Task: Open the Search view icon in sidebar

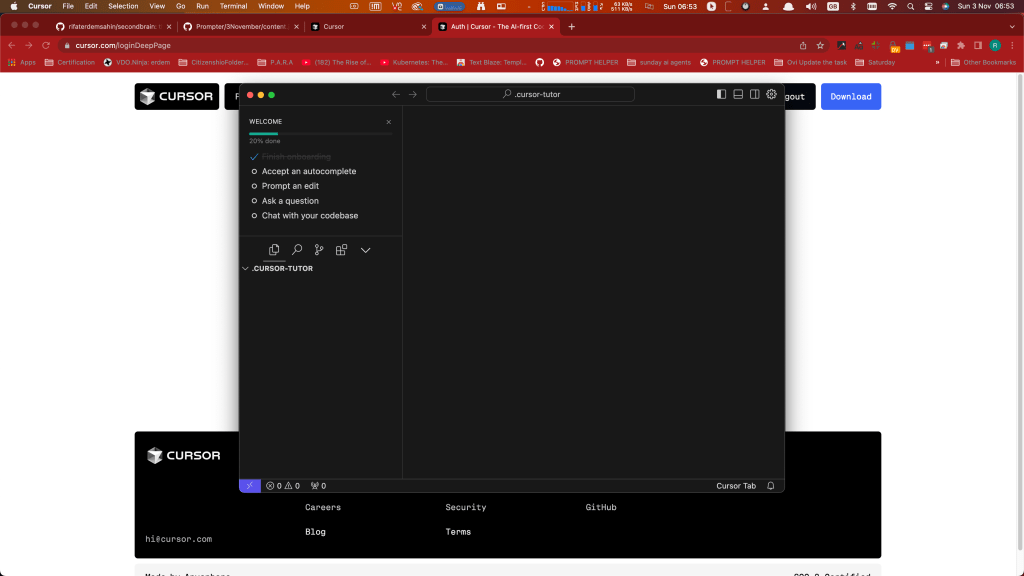Action: point(296,249)
